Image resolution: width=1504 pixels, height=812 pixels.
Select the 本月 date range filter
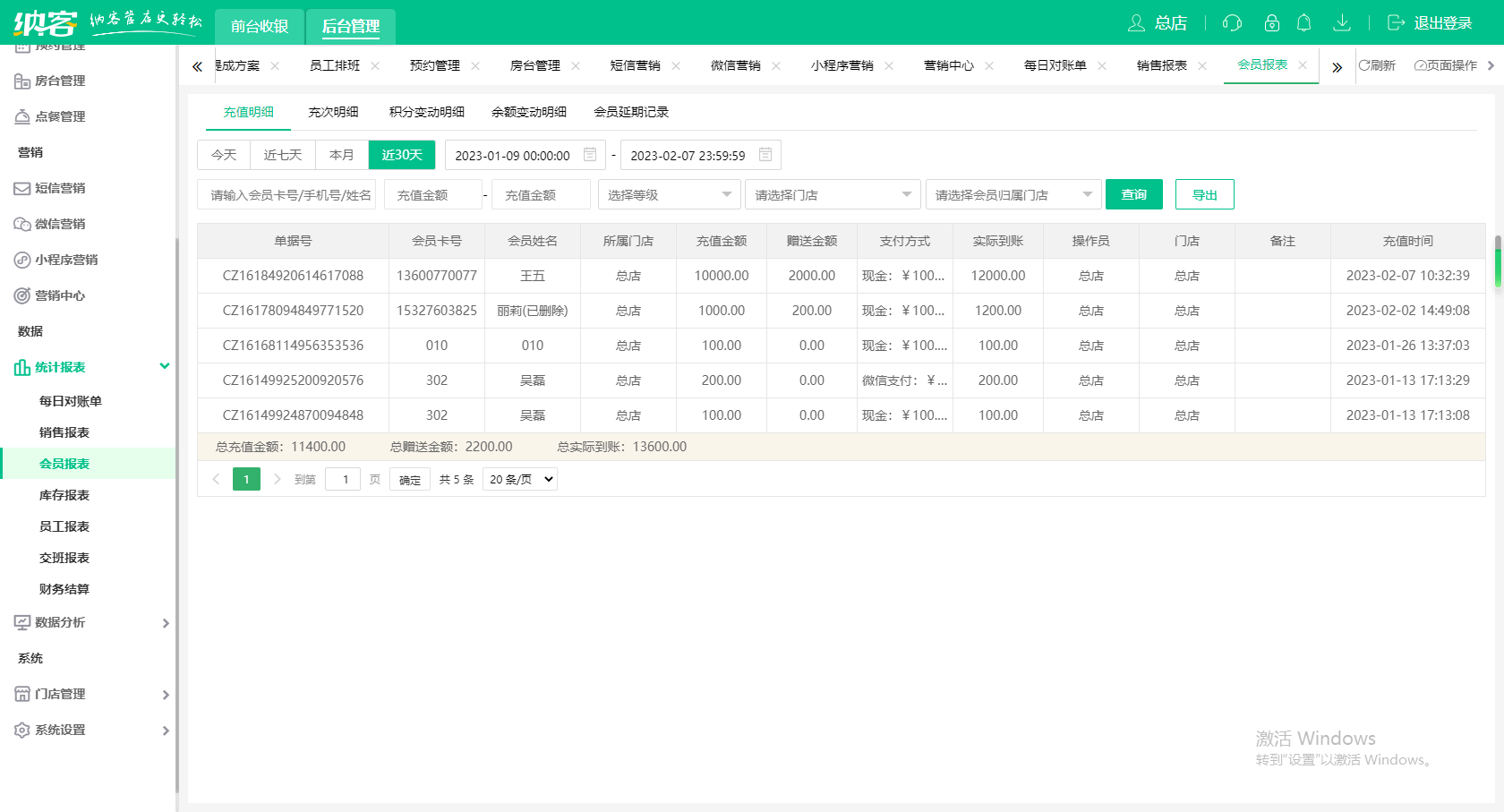click(x=342, y=155)
